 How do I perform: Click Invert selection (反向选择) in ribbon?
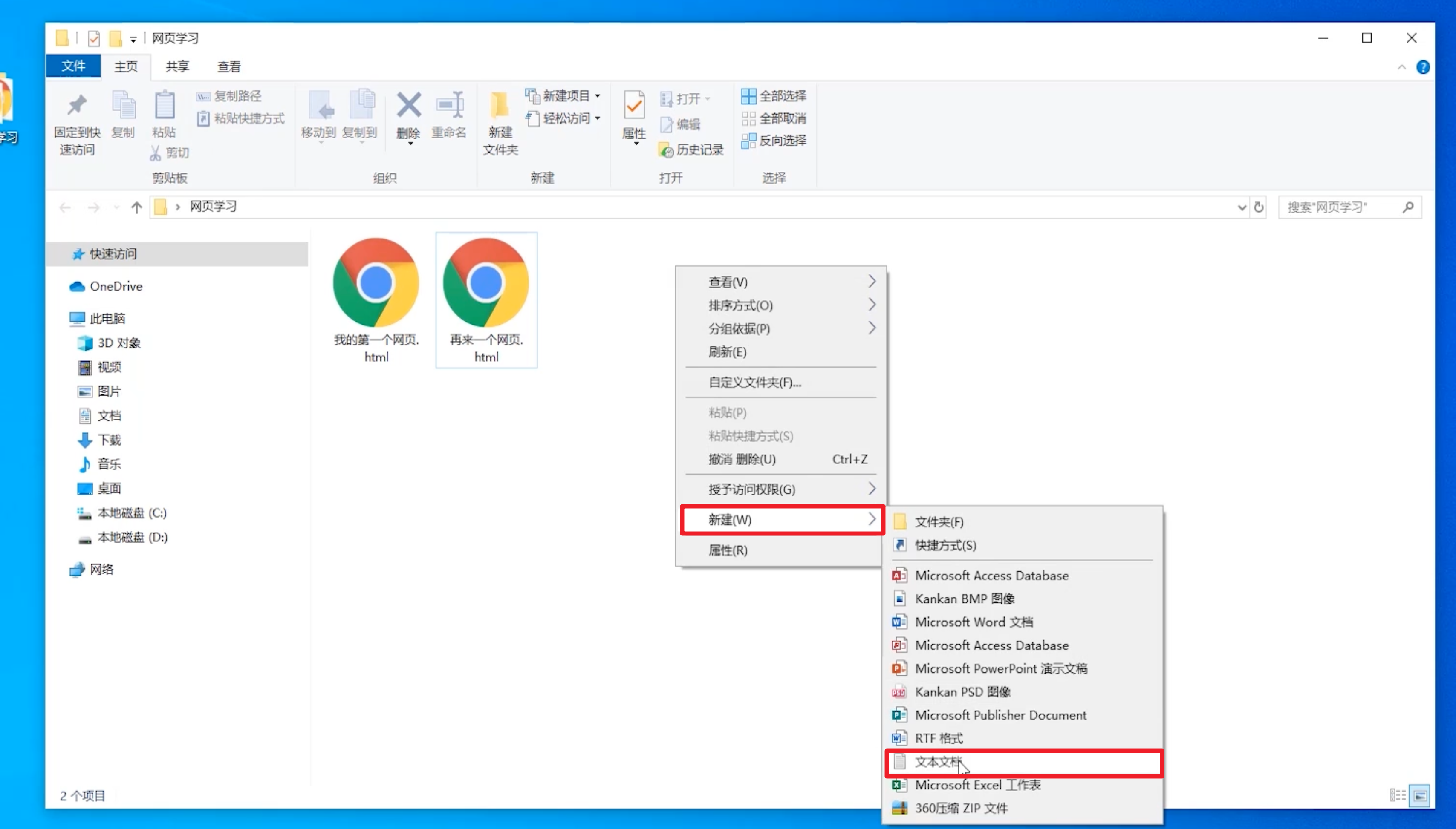click(x=774, y=140)
